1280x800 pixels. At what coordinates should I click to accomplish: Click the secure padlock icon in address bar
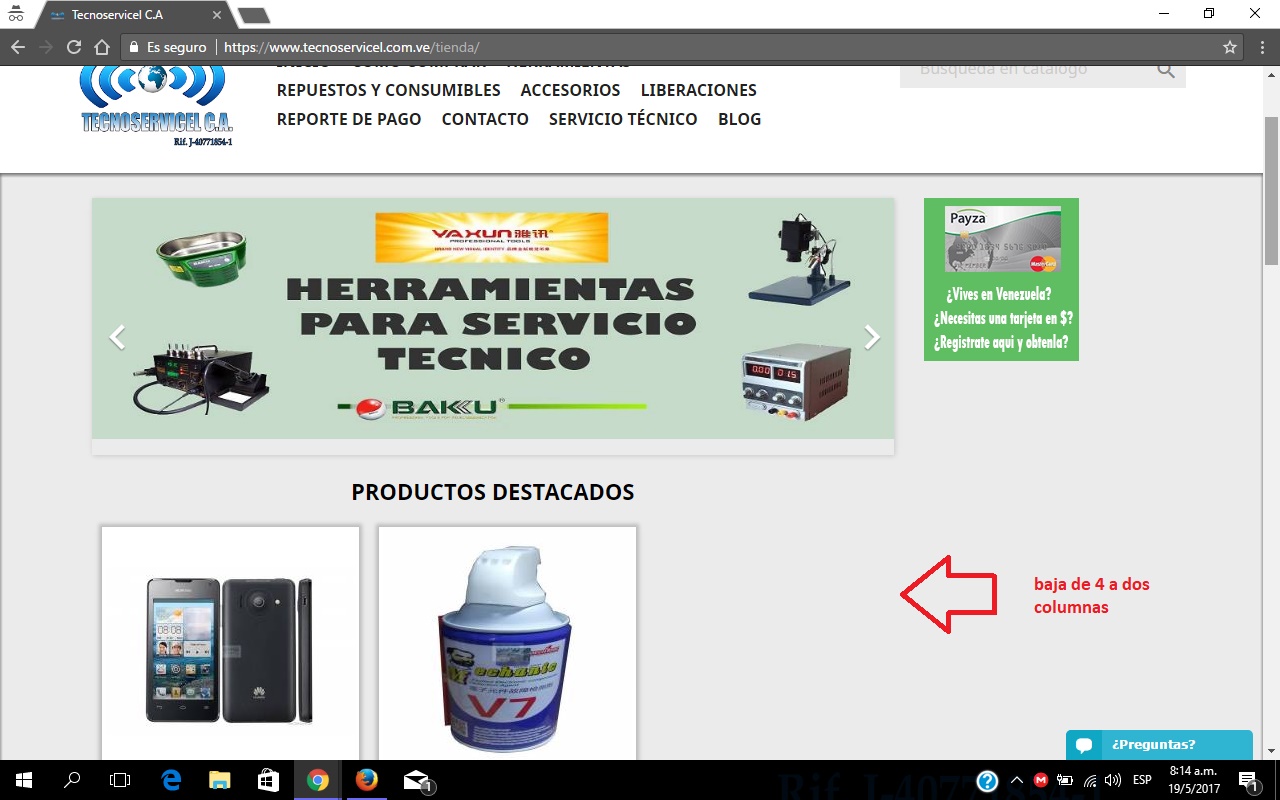pyautogui.click(x=134, y=47)
